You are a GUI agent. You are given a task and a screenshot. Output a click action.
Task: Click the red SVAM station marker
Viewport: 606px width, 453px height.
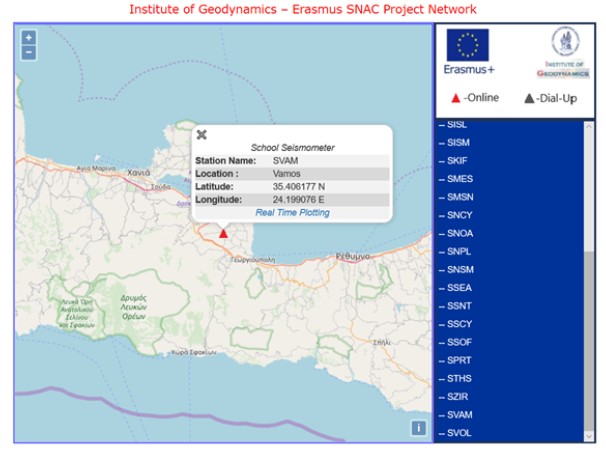point(223,233)
